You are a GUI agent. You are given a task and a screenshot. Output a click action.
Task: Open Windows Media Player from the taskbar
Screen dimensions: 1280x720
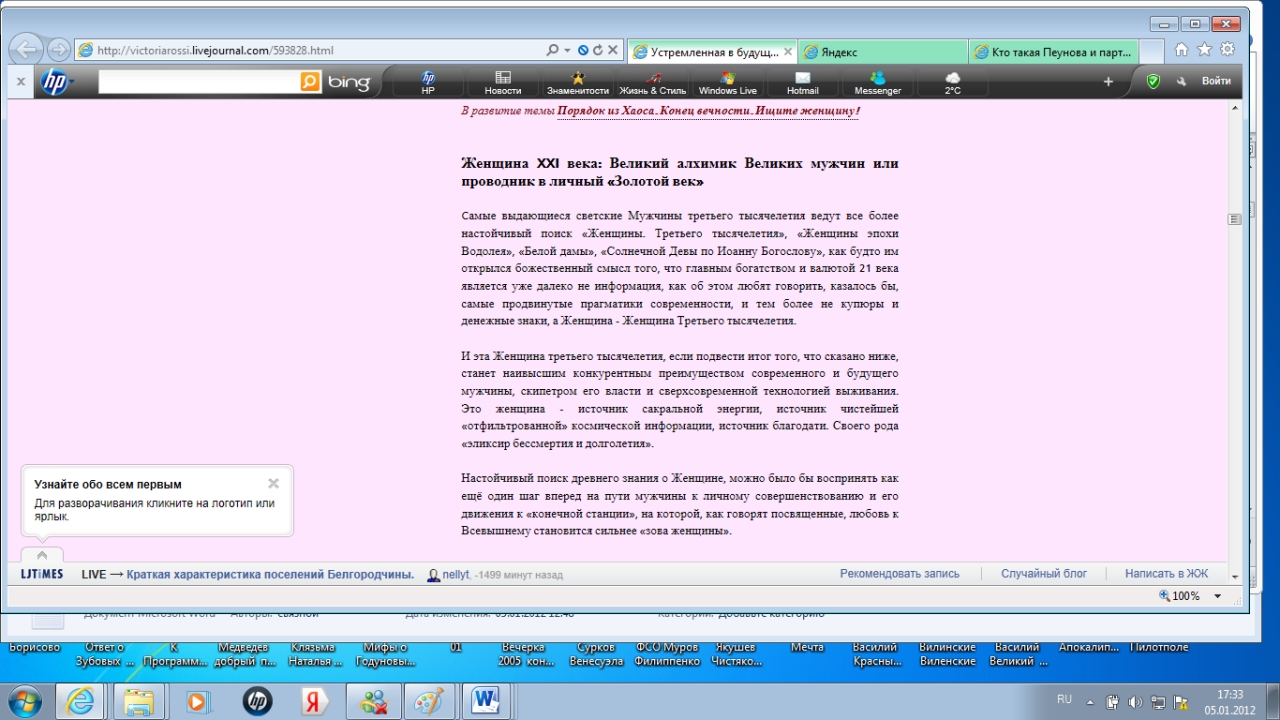(197, 701)
